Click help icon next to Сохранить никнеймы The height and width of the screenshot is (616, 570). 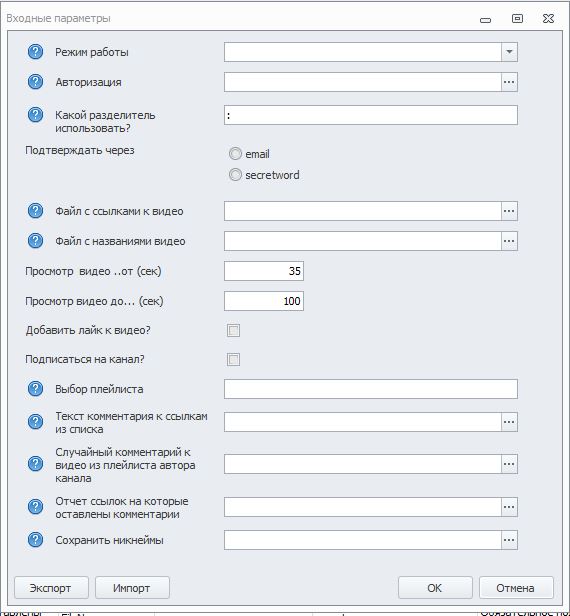pyautogui.click(x=35, y=540)
